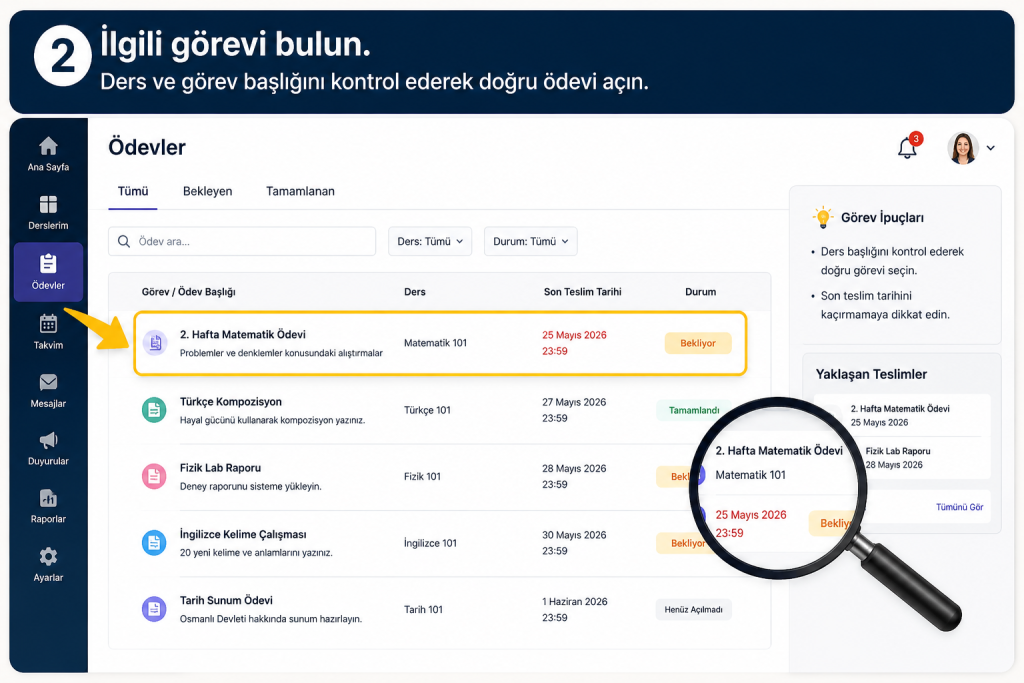Click the Tarih Sunum Ödevi purple icon
Screen dimensions: 1024x683
coord(154,609)
